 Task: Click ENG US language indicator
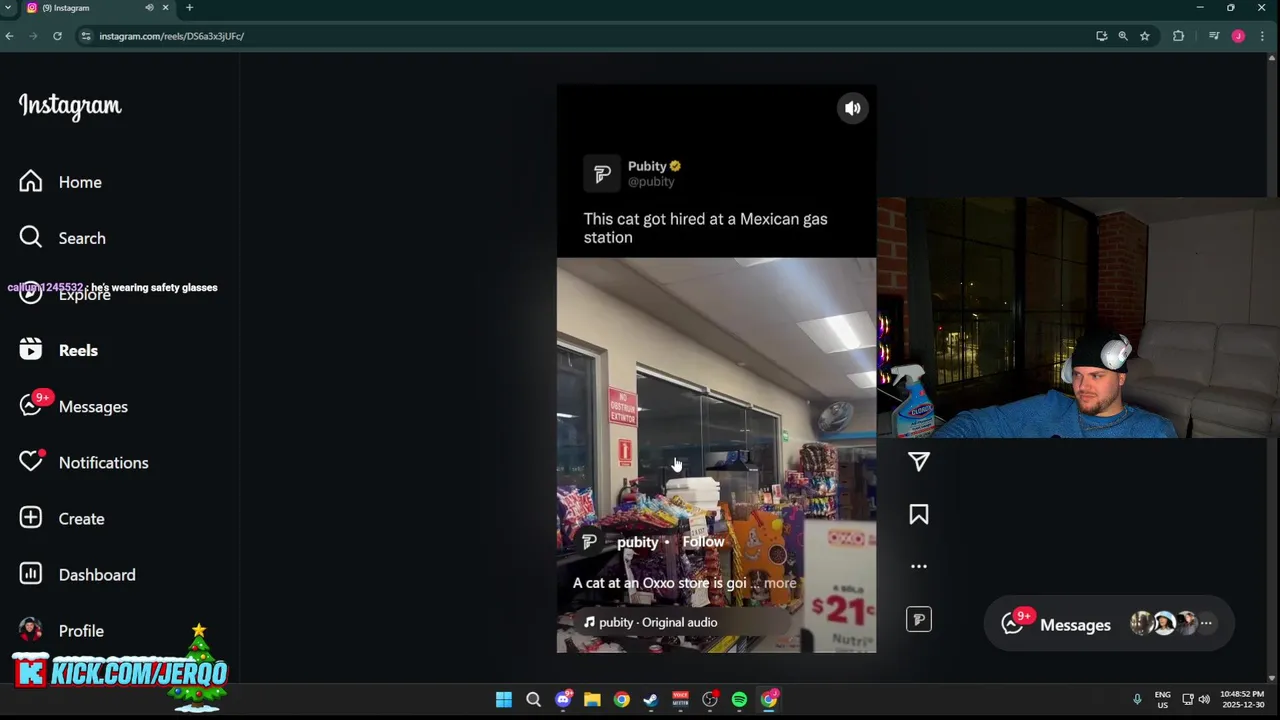click(1163, 699)
